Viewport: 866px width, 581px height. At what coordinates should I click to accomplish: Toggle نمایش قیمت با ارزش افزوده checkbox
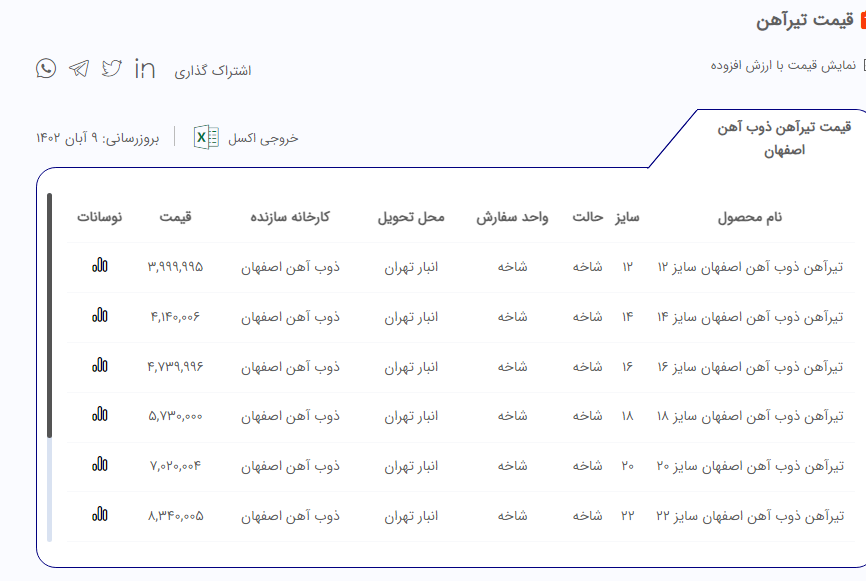click(863, 66)
